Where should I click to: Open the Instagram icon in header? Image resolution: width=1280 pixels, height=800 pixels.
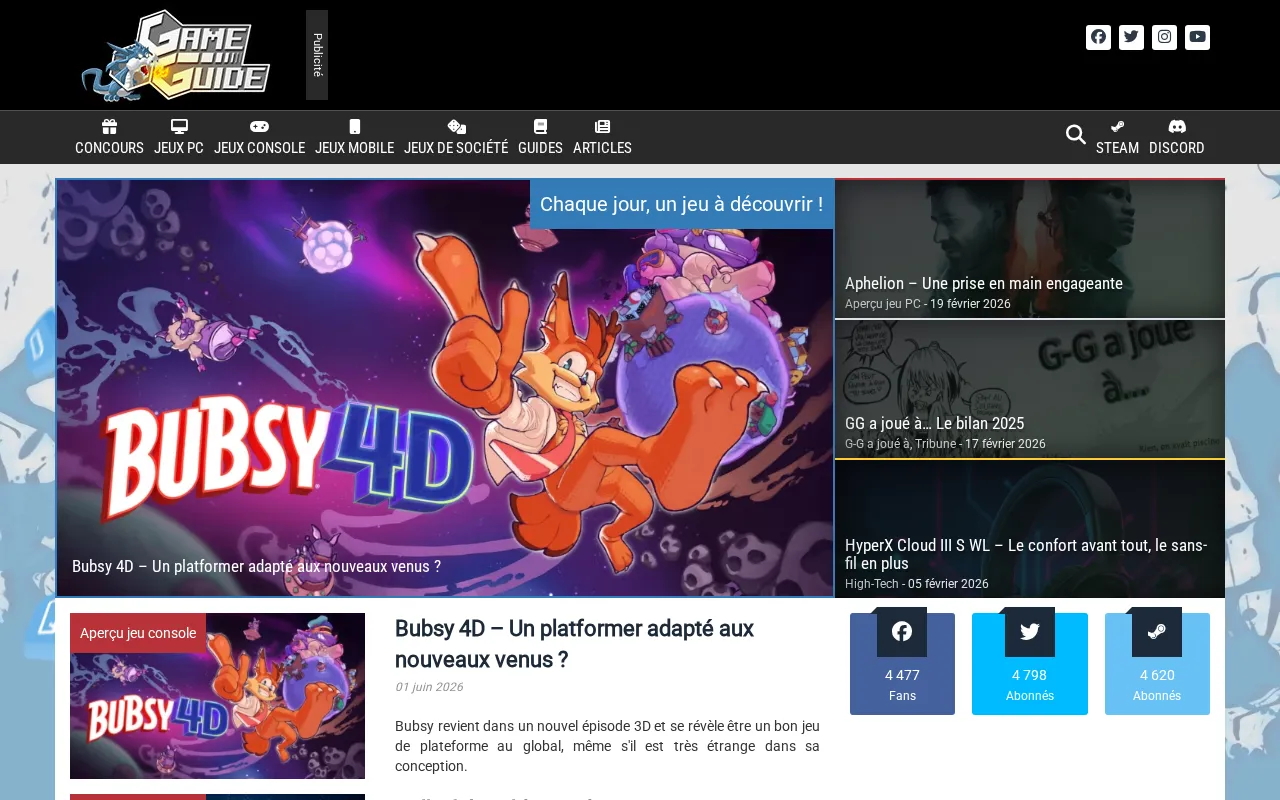pos(1164,37)
